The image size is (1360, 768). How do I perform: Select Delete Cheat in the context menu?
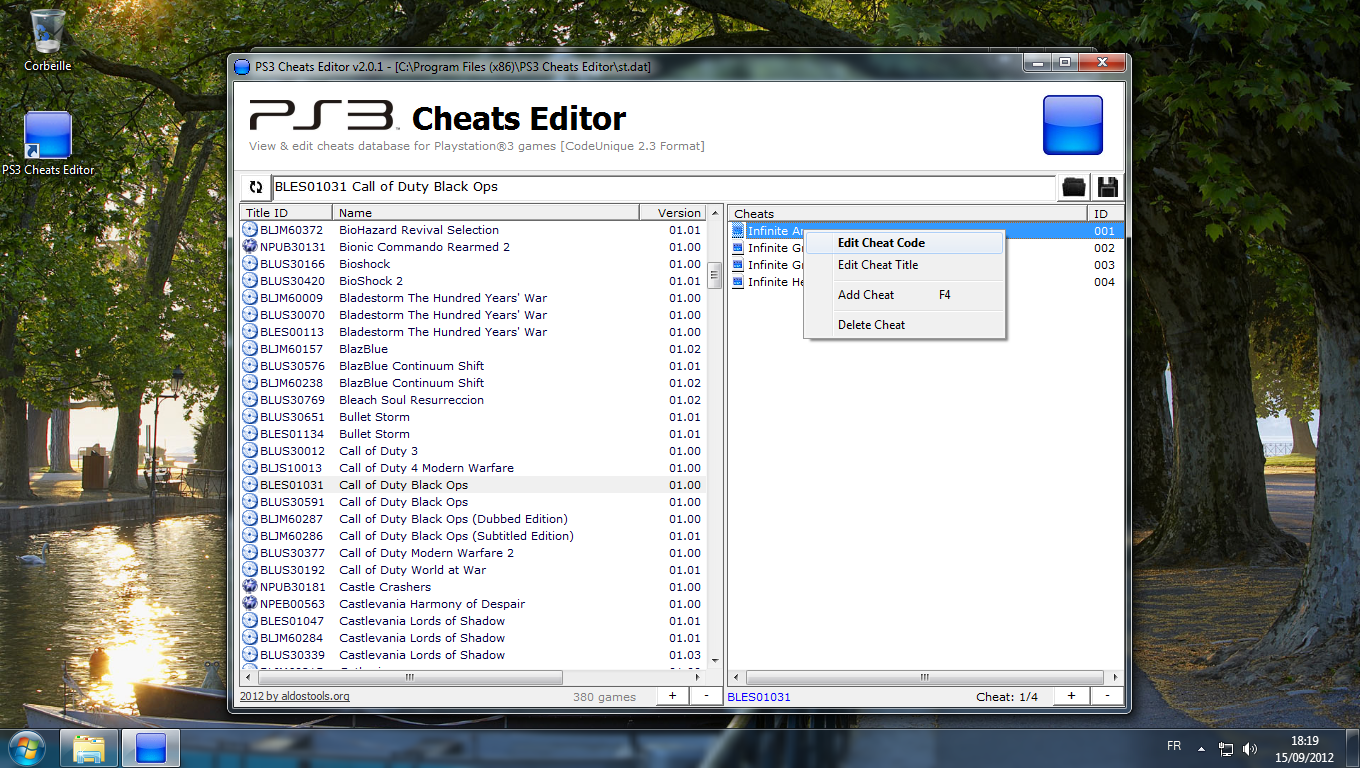click(x=904, y=325)
